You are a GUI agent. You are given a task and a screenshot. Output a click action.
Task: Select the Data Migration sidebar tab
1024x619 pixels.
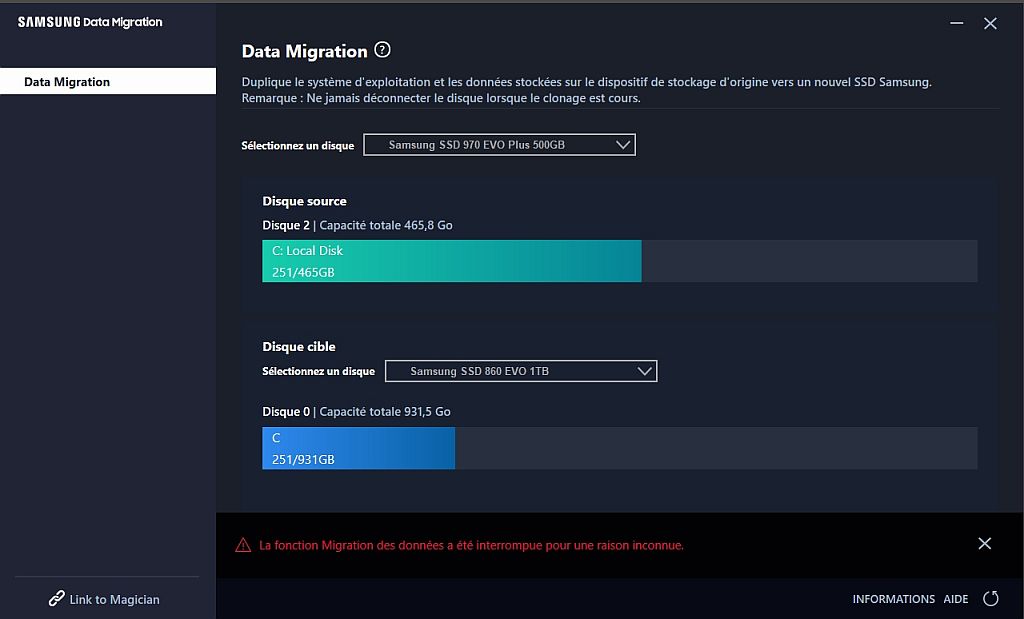pos(108,82)
